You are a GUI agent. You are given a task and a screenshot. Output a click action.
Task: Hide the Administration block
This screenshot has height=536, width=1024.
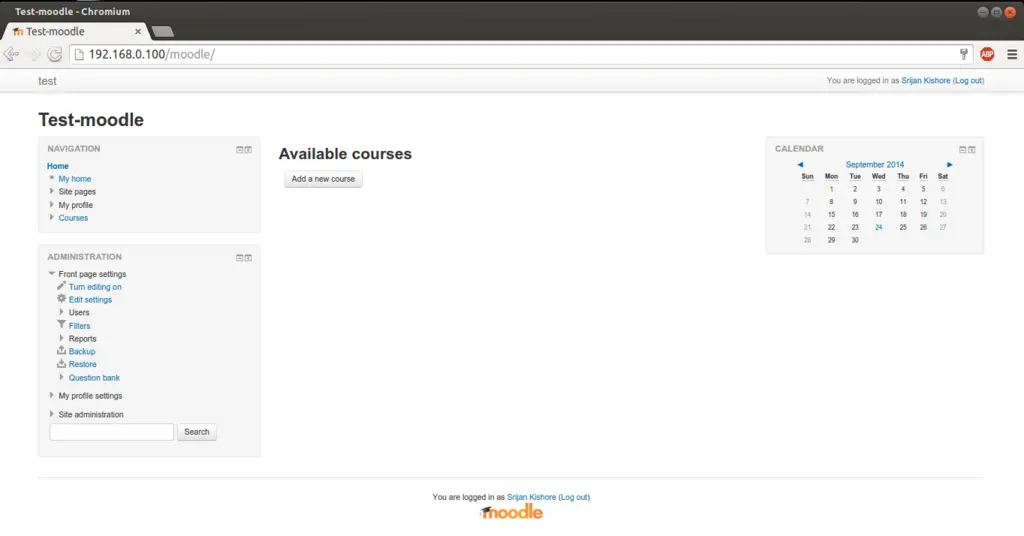tap(240, 258)
